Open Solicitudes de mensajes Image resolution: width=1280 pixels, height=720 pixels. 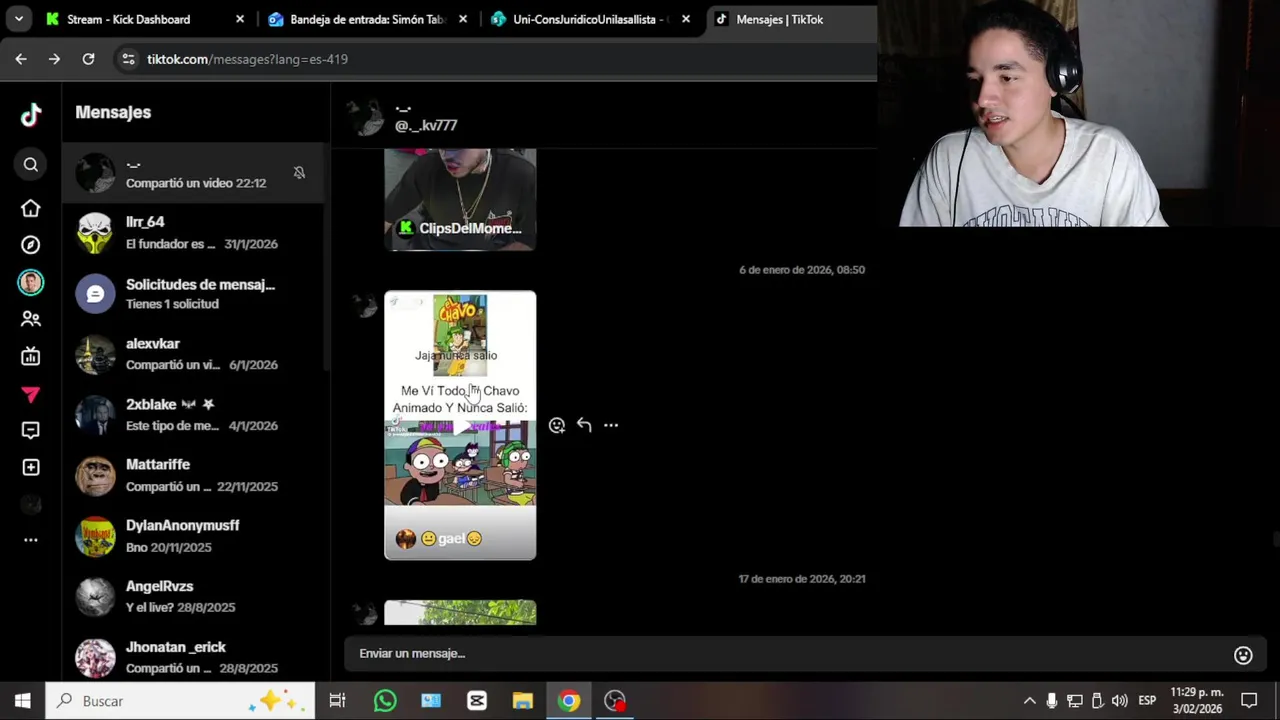click(x=195, y=294)
